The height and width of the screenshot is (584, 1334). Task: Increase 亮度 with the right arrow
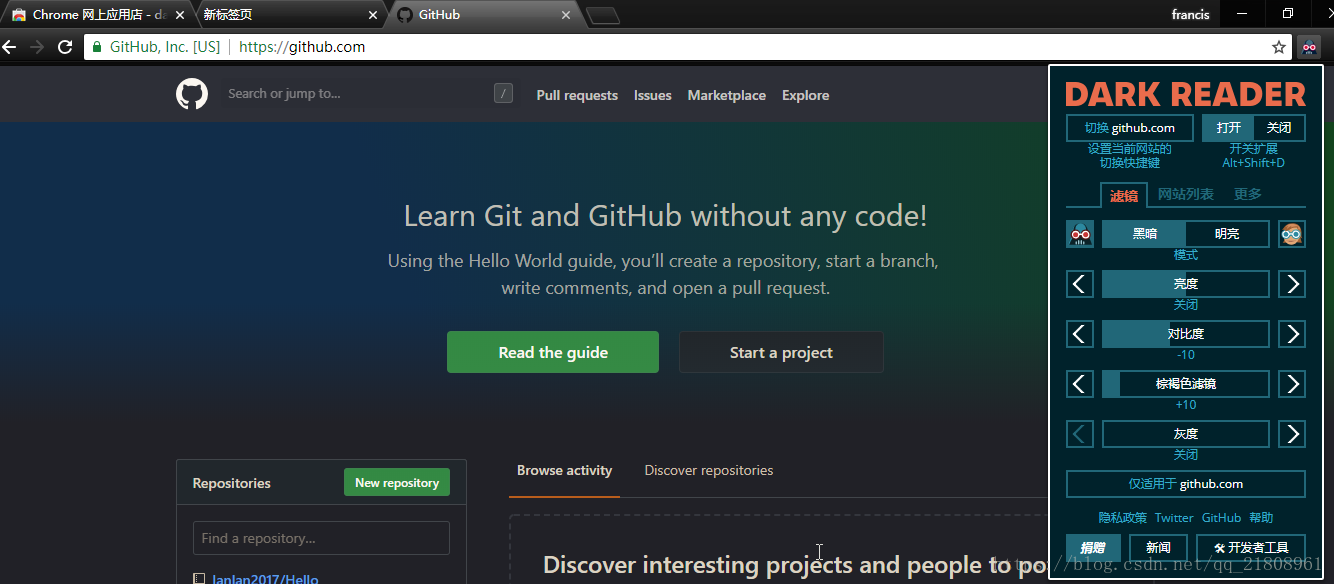click(x=1292, y=284)
